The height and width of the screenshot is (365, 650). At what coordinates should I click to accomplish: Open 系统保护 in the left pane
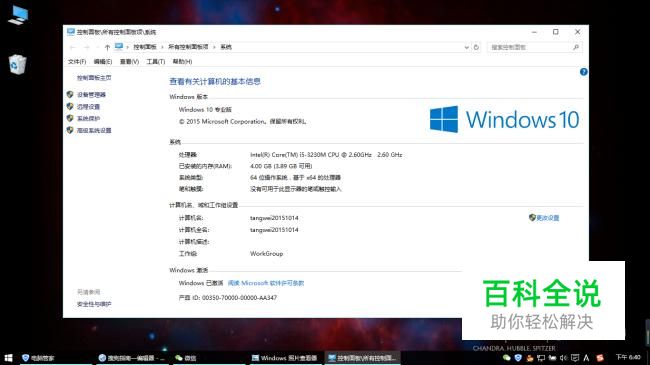(x=88, y=119)
